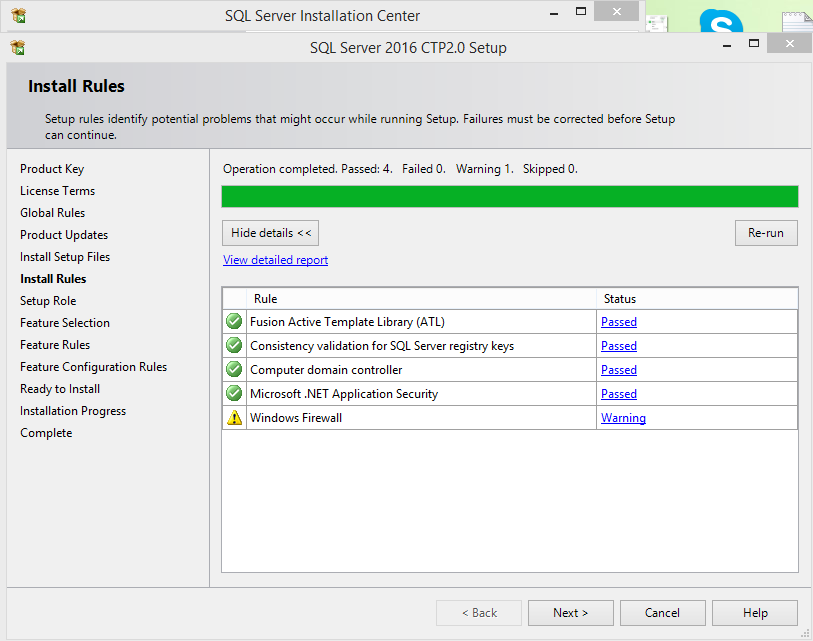
Task: Click the green progress bar
Action: [510, 197]
